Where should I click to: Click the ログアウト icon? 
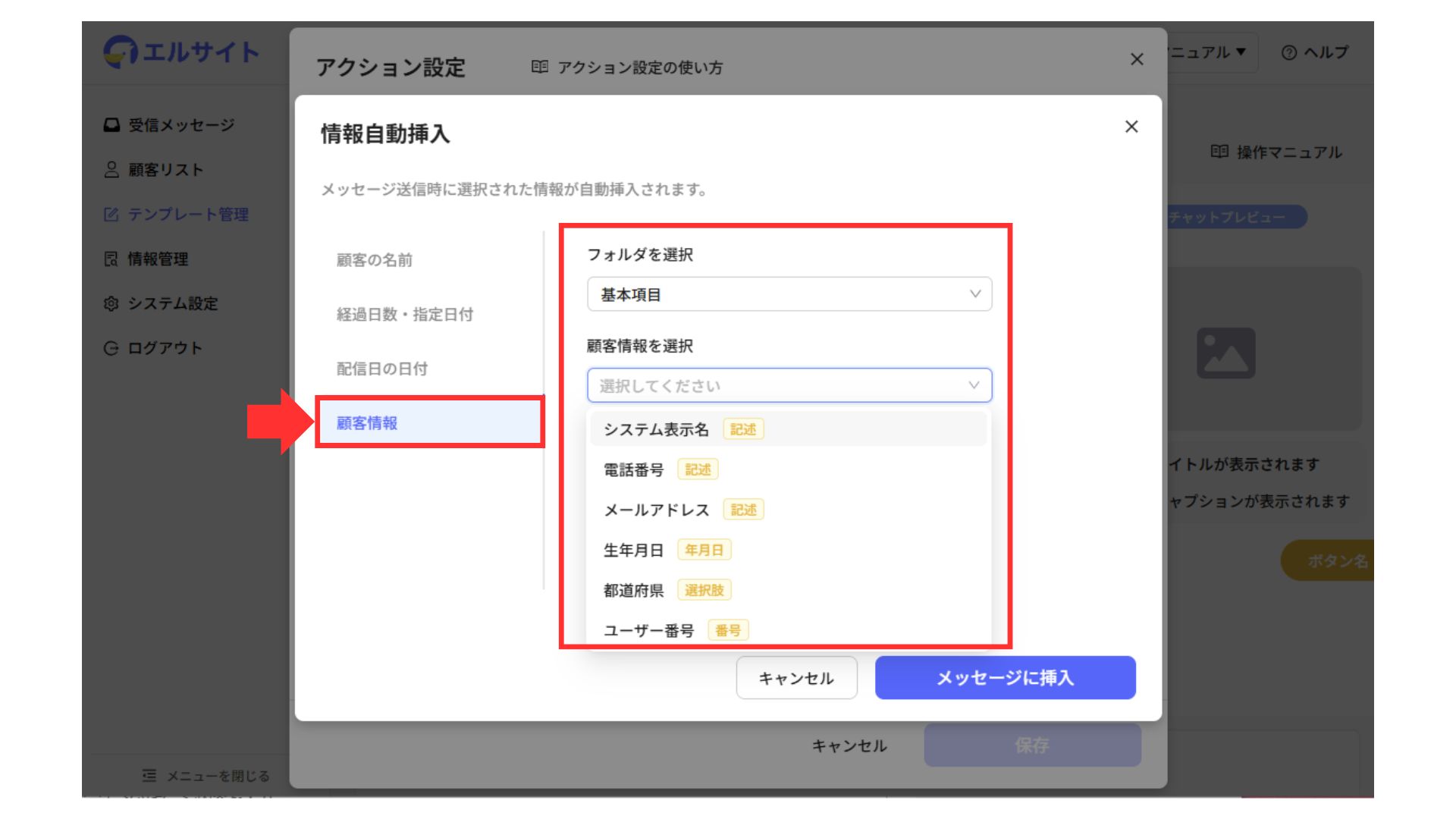tap(111, 348)
